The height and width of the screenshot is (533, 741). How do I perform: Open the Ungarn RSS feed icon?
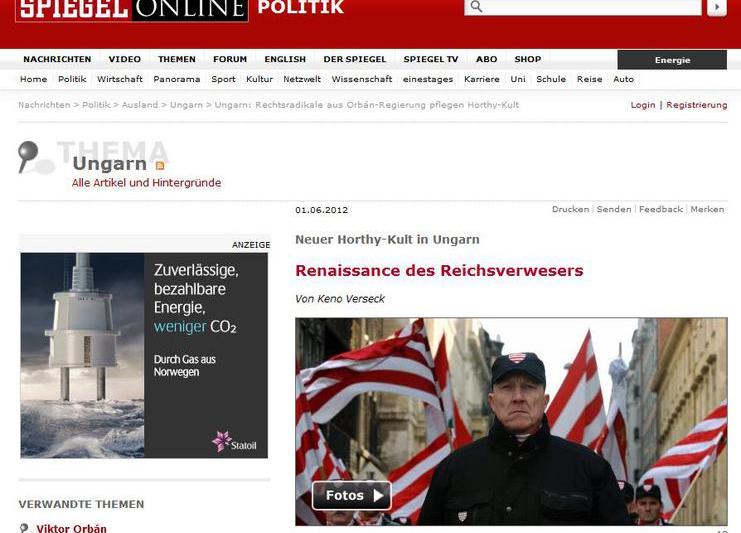click(160, 165)
